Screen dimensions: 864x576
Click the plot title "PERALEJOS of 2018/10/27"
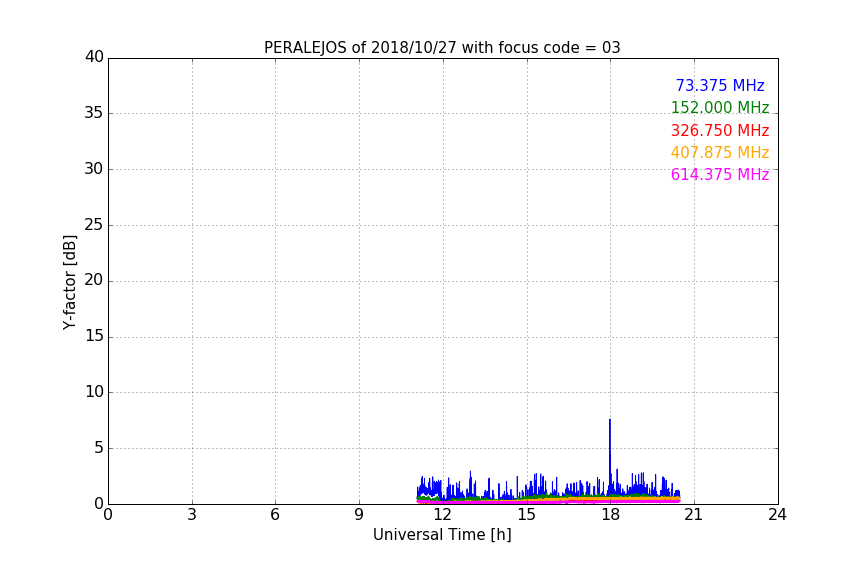tap(442, 48)
